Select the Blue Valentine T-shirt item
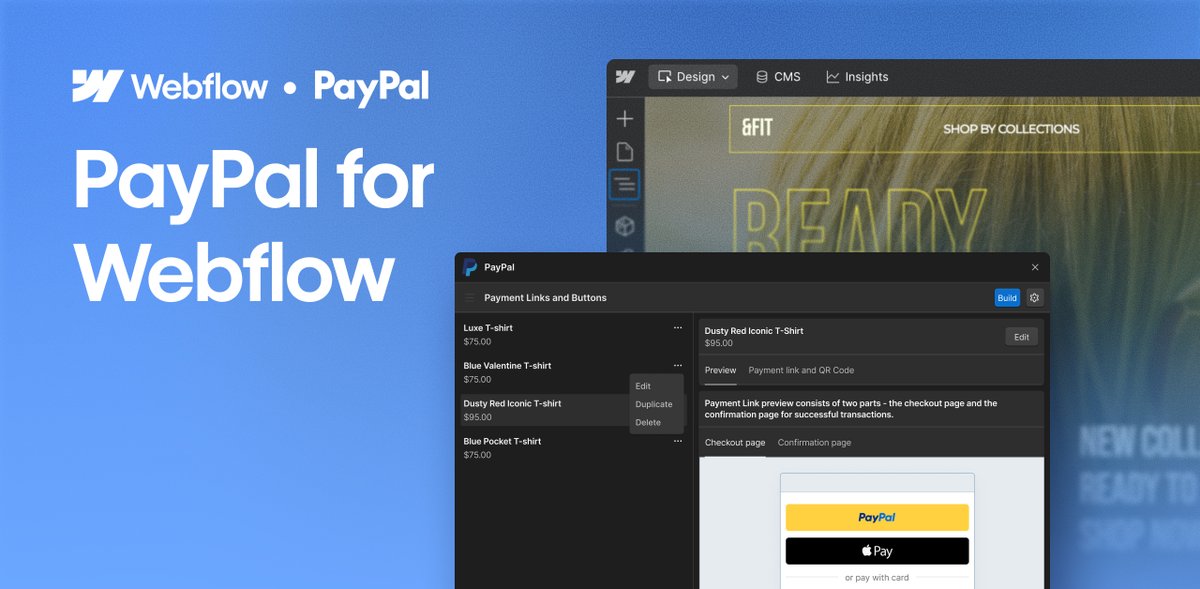Screen dimensions: 1200x589 [573, 373]
